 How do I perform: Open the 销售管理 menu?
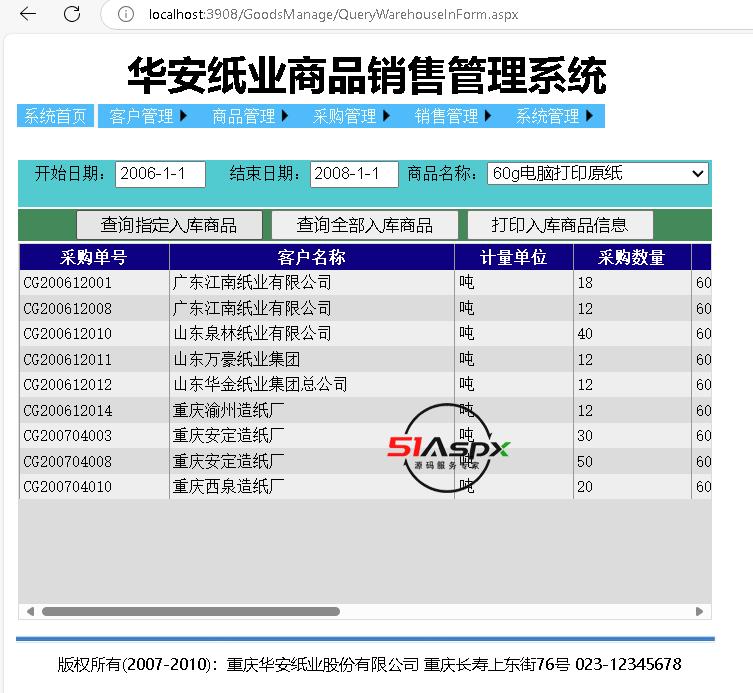point(453,116)
